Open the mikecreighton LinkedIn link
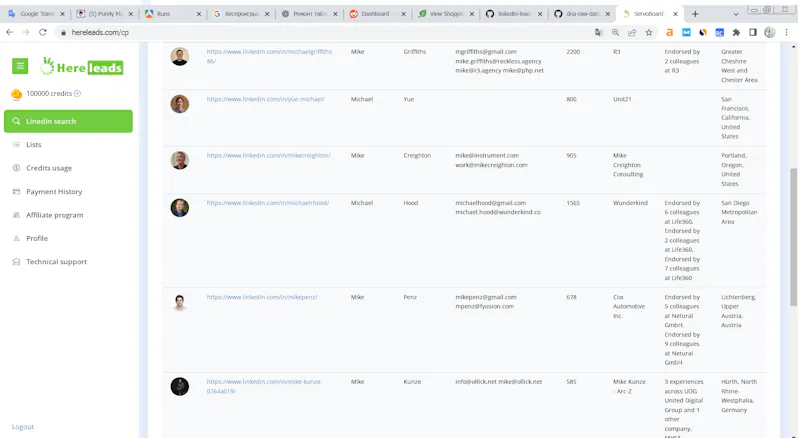This screenshot has width=800, height=438. [268, 155]
